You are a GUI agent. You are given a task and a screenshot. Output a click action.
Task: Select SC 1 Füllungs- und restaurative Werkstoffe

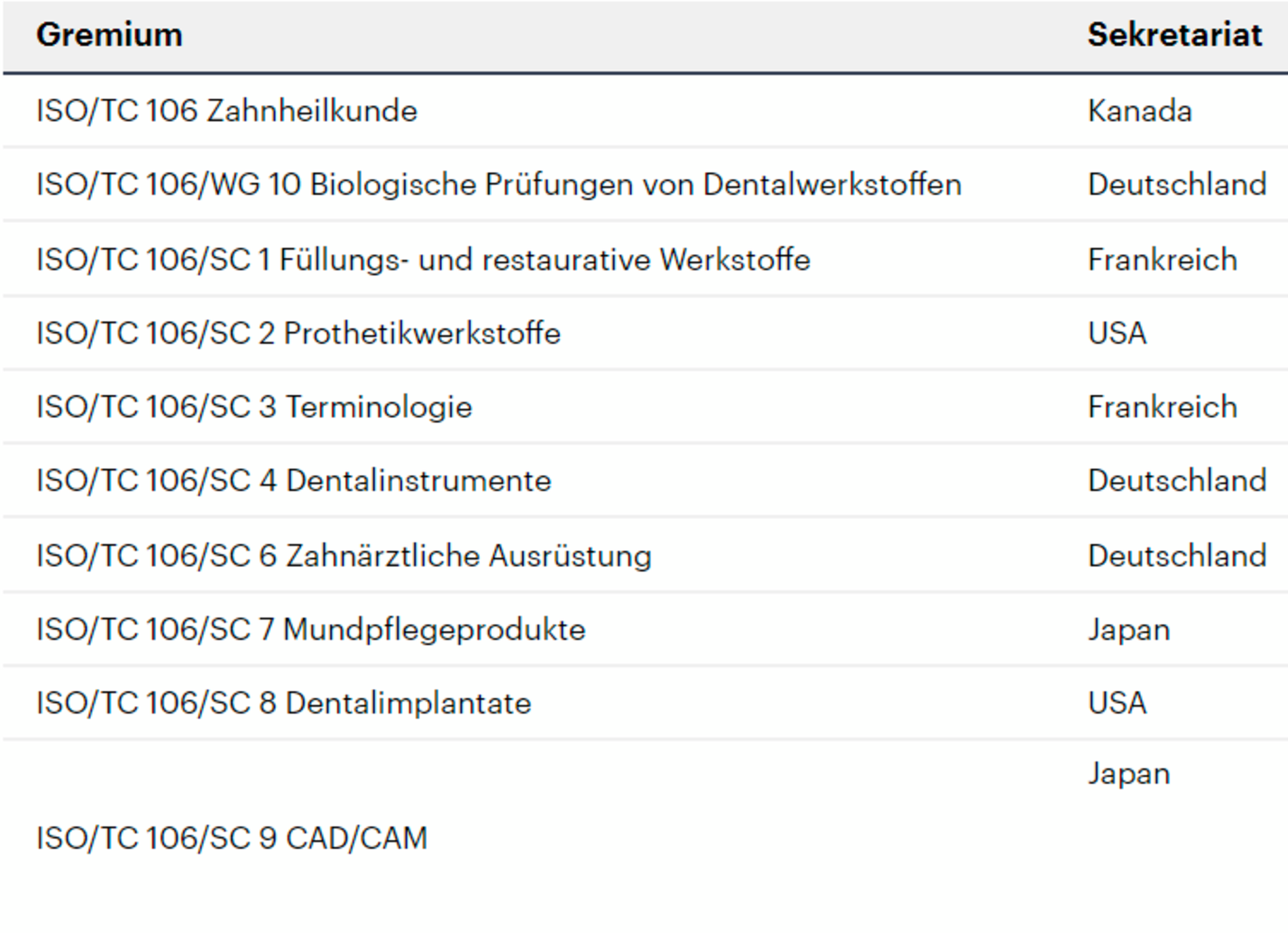coord(423,260)
